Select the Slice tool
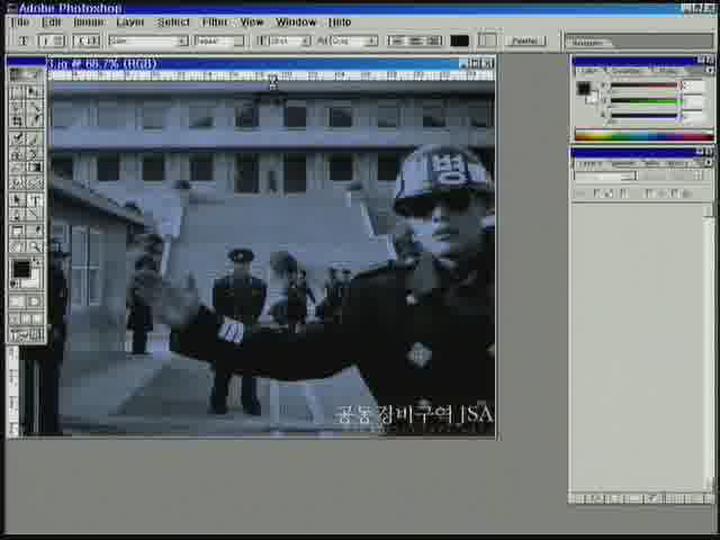720x540 pixels. tap(34, 121)
